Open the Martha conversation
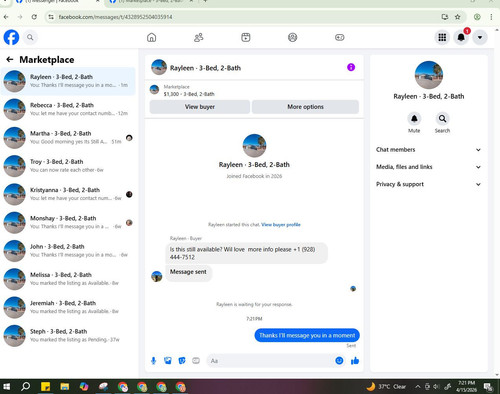 tap(68, 138)
